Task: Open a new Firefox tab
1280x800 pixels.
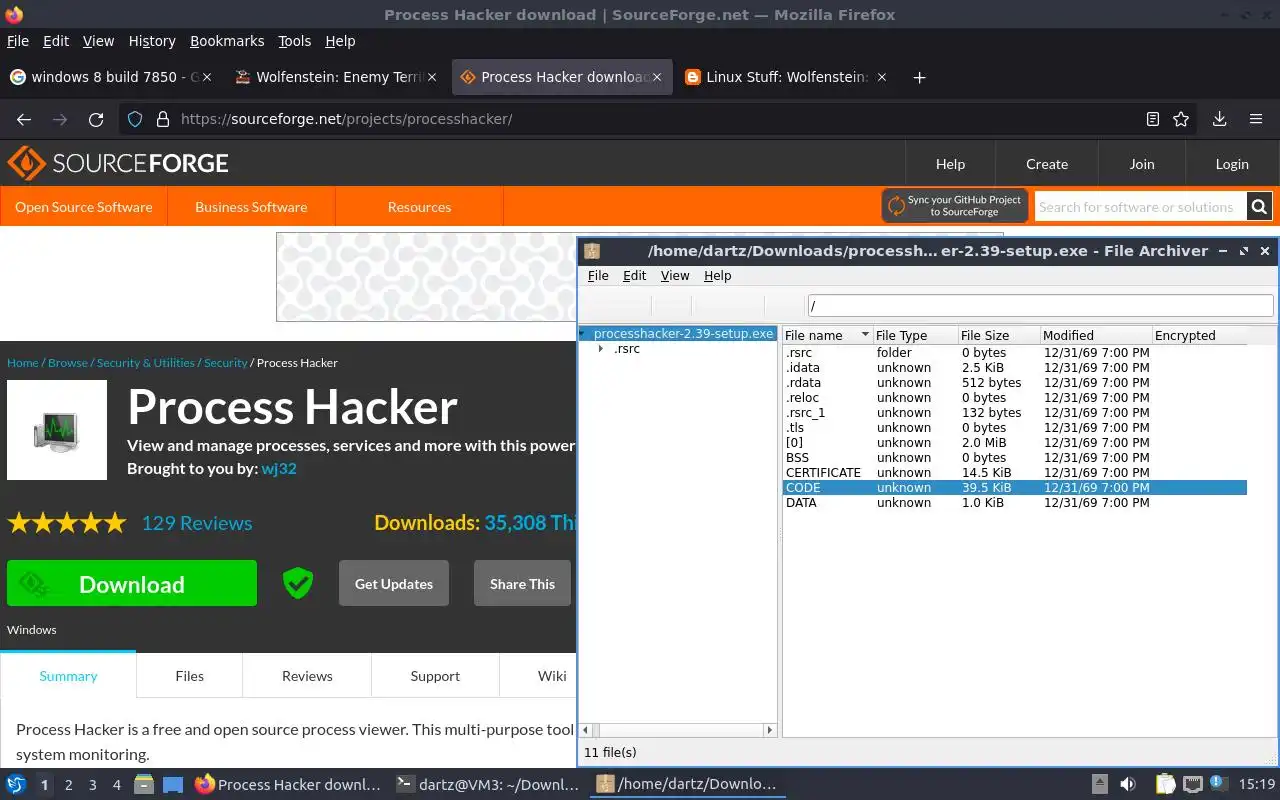Action: pos(919,77)
